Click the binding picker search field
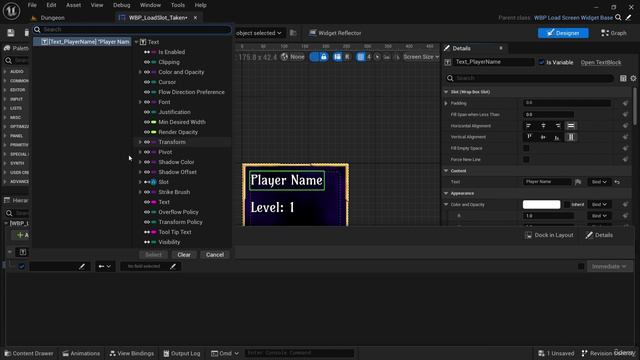The image size is (640, 360). coord(132,30)
